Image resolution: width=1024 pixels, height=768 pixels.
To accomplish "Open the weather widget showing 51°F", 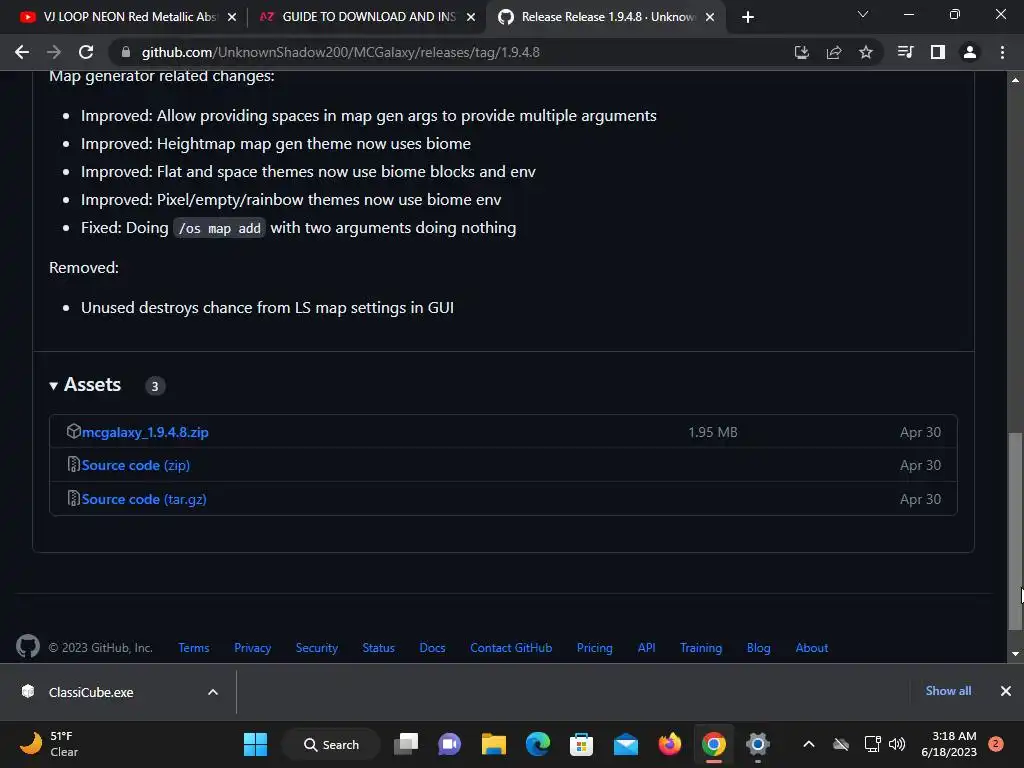I will [x=49, y=744].
